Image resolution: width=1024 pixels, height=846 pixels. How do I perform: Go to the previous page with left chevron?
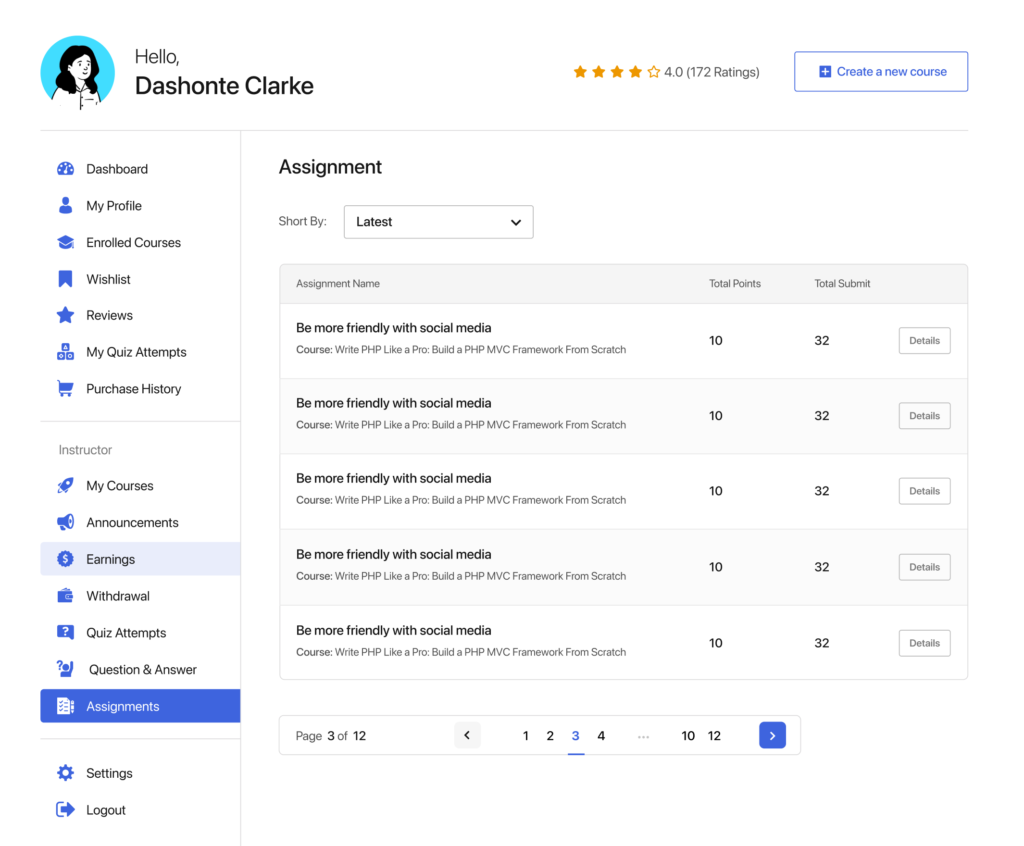pyautogui.click(x=467, y=735)
